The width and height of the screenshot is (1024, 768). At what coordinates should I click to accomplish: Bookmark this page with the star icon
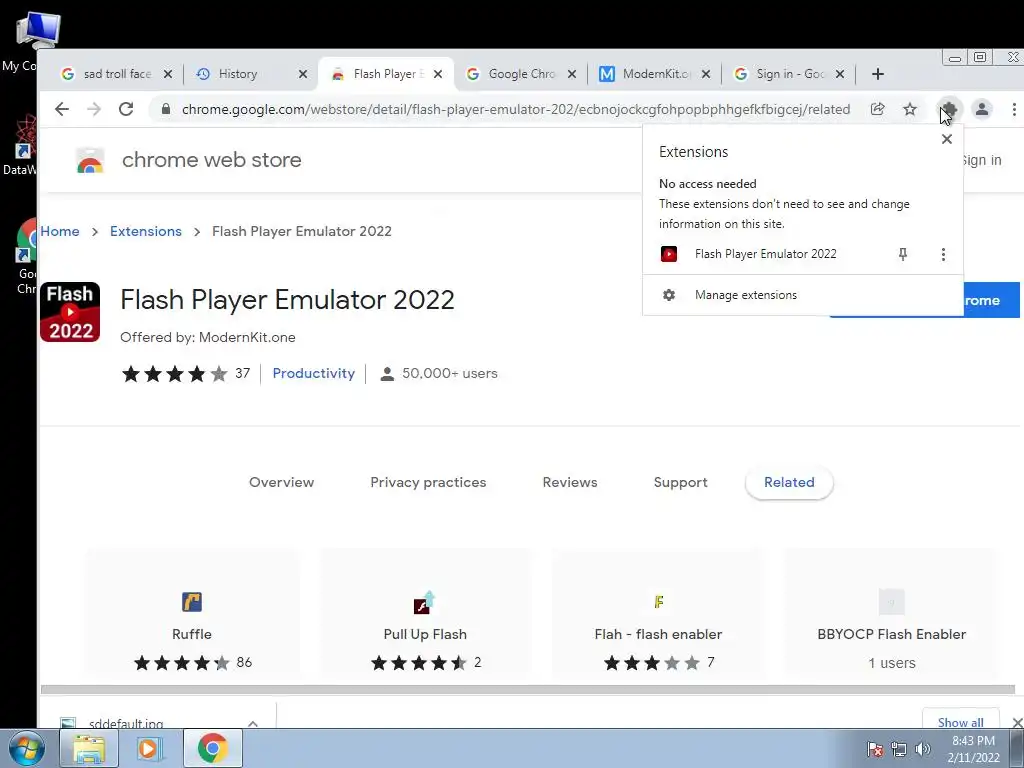tap(910, 109)
